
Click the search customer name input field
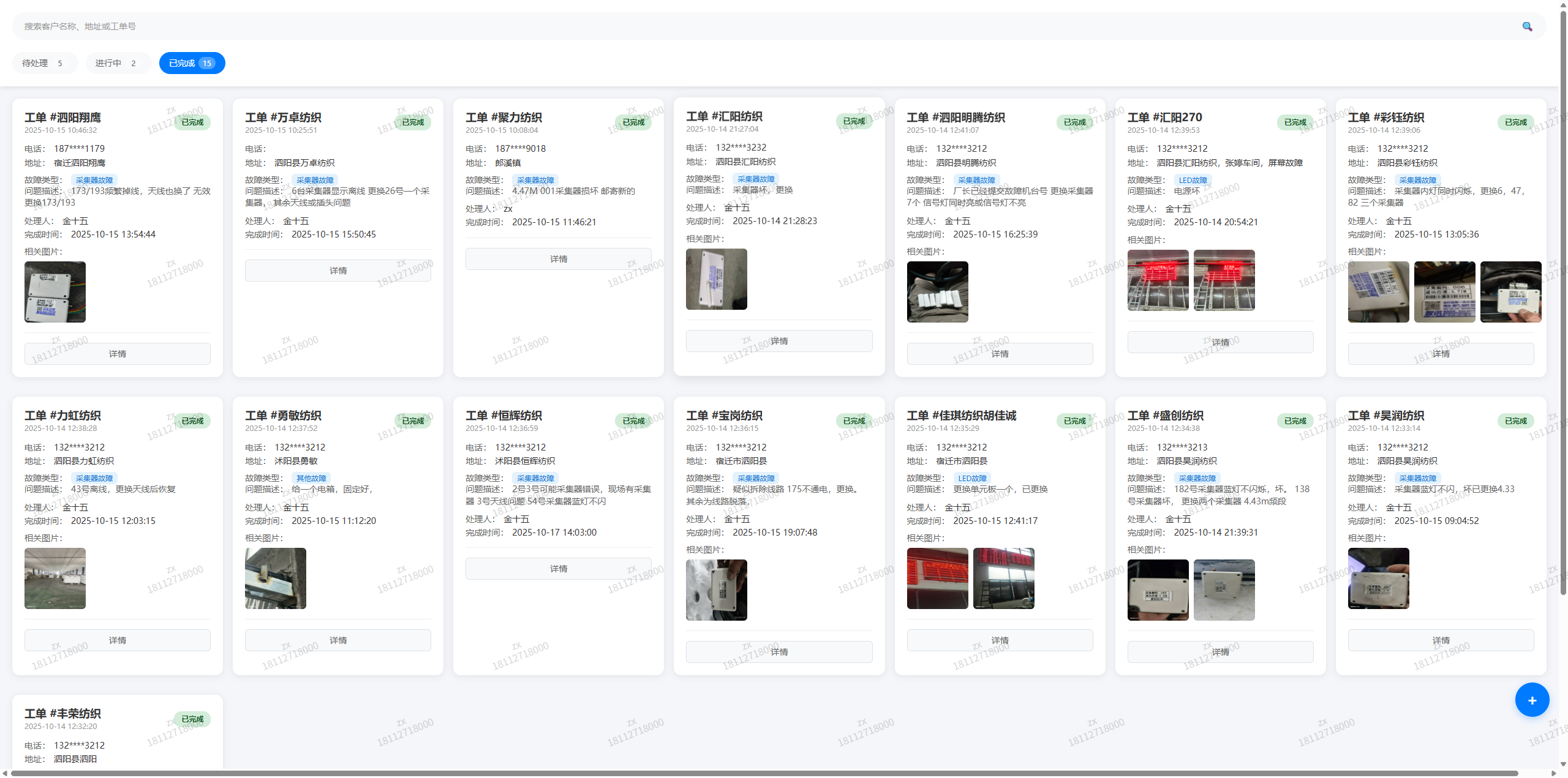735,26
